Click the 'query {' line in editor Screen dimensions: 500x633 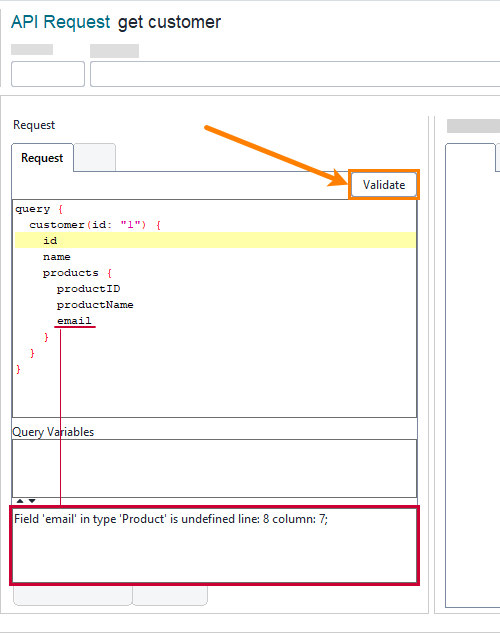[x=39, y=209]
